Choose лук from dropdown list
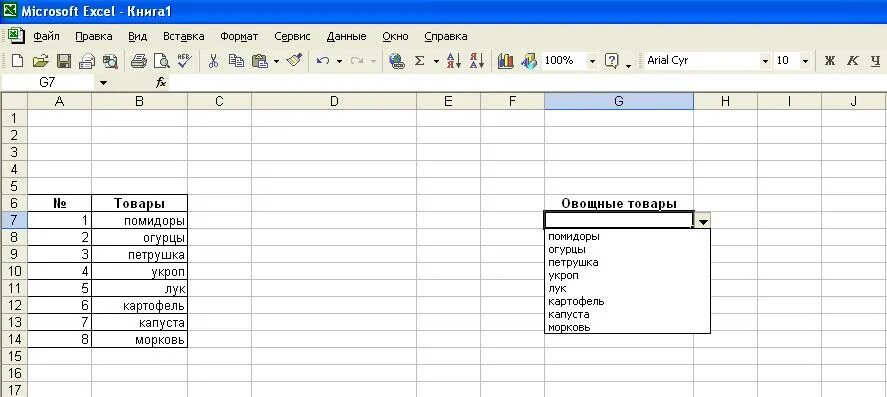This screenshot has height=397, width=887. tap(627, 288)
